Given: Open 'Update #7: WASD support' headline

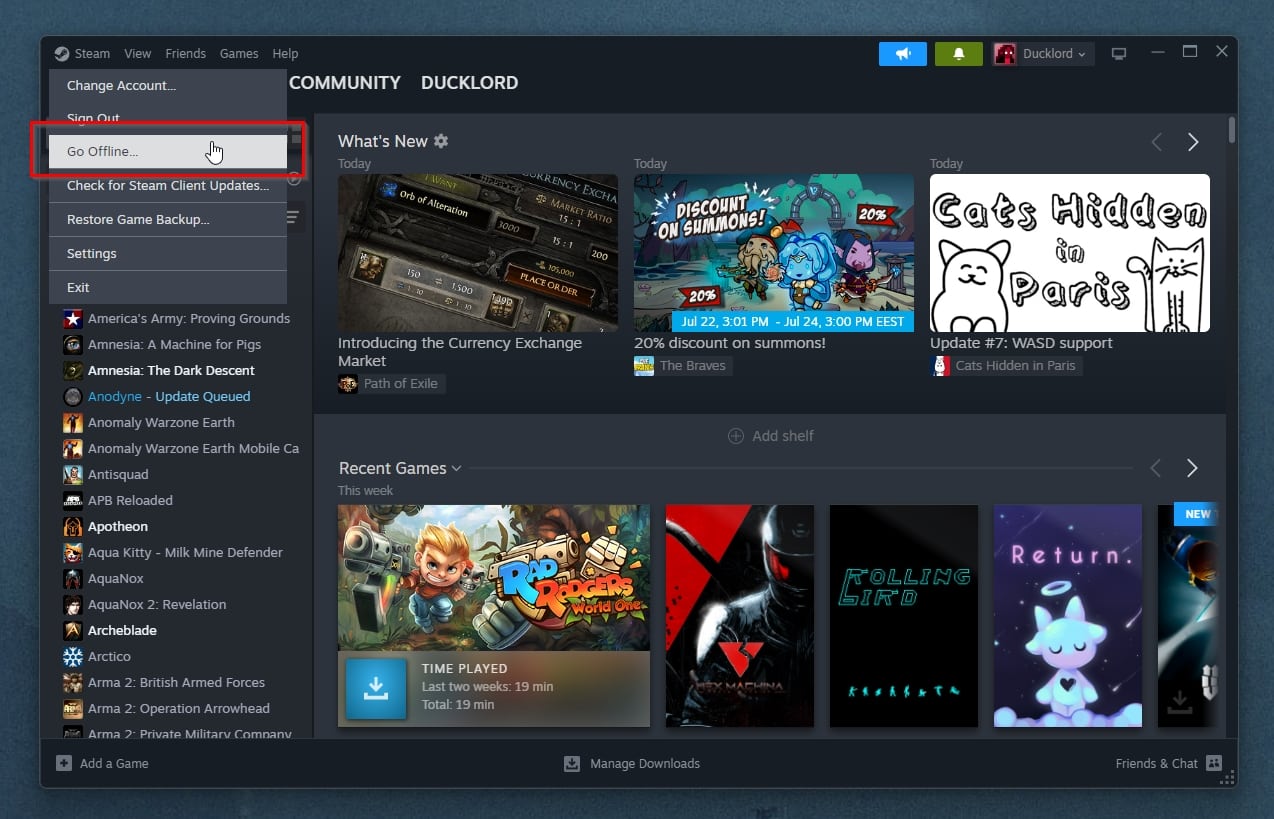Looking at the screenshot, I should 1021,343.
